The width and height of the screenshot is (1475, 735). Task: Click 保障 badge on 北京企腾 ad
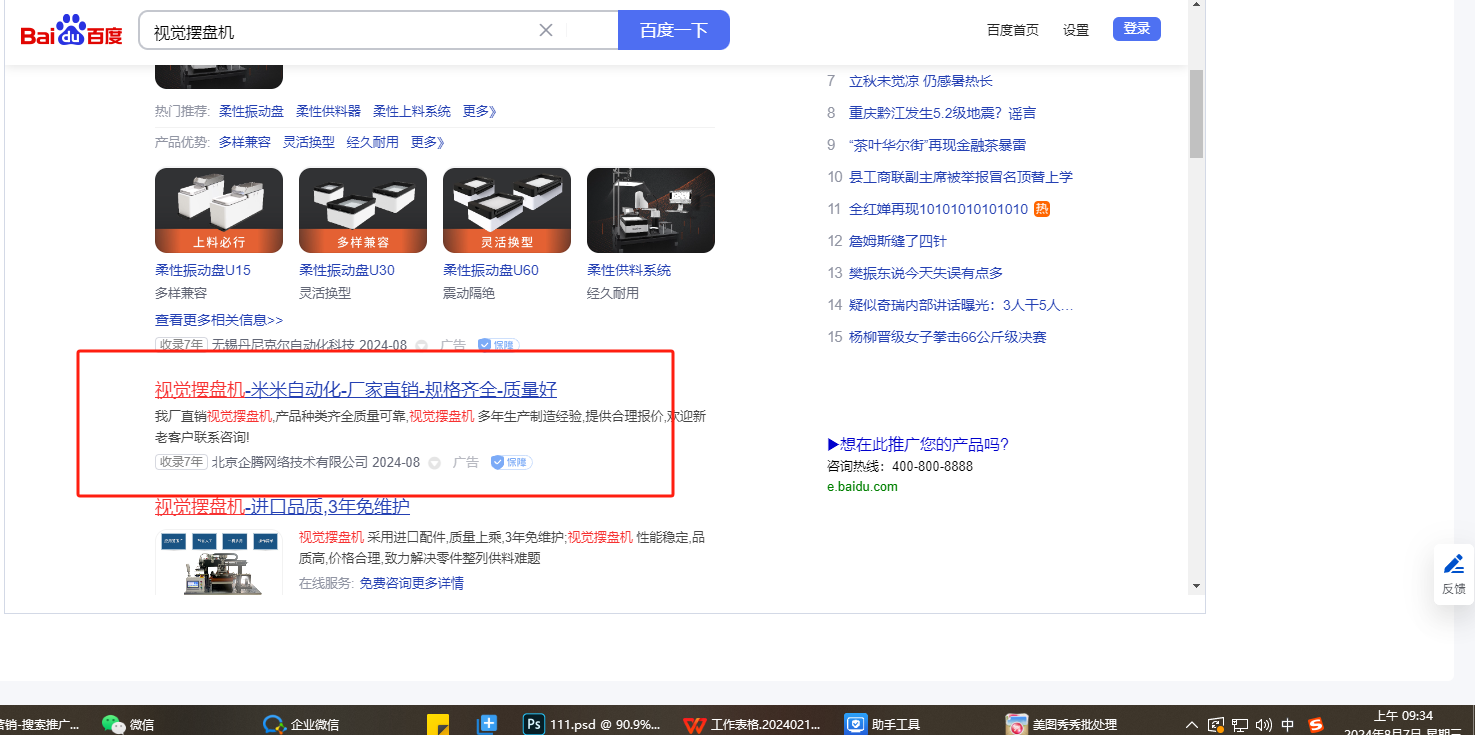[x=511, y=462]
